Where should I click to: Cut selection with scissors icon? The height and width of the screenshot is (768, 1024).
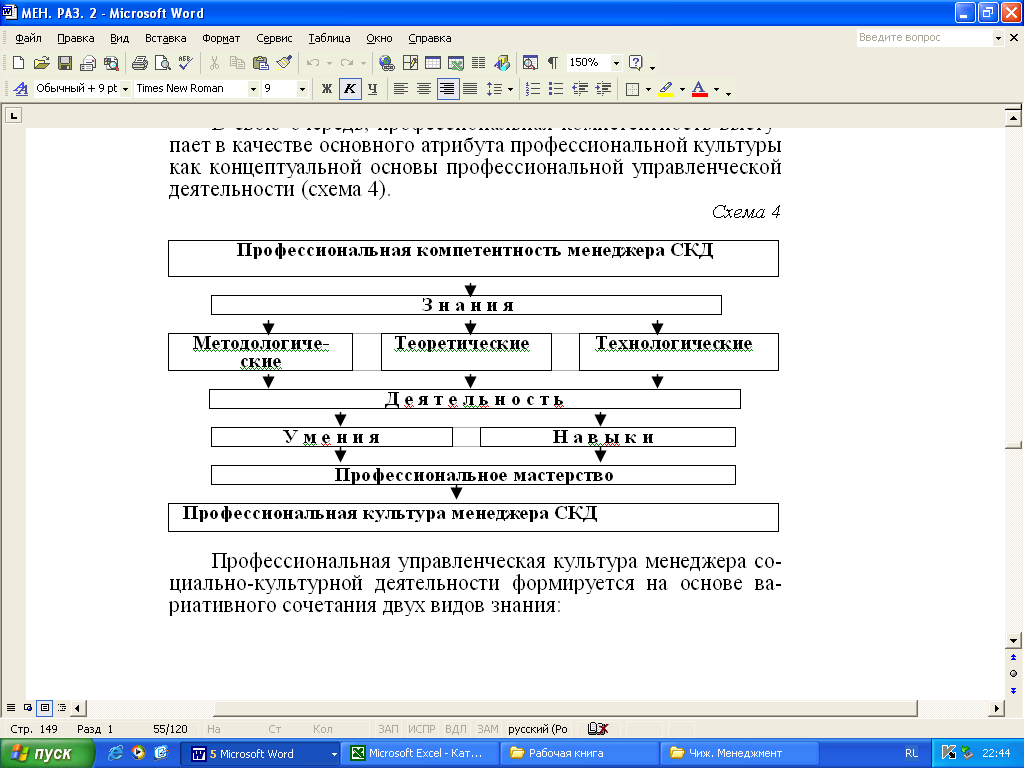click(x=214, y=63)
